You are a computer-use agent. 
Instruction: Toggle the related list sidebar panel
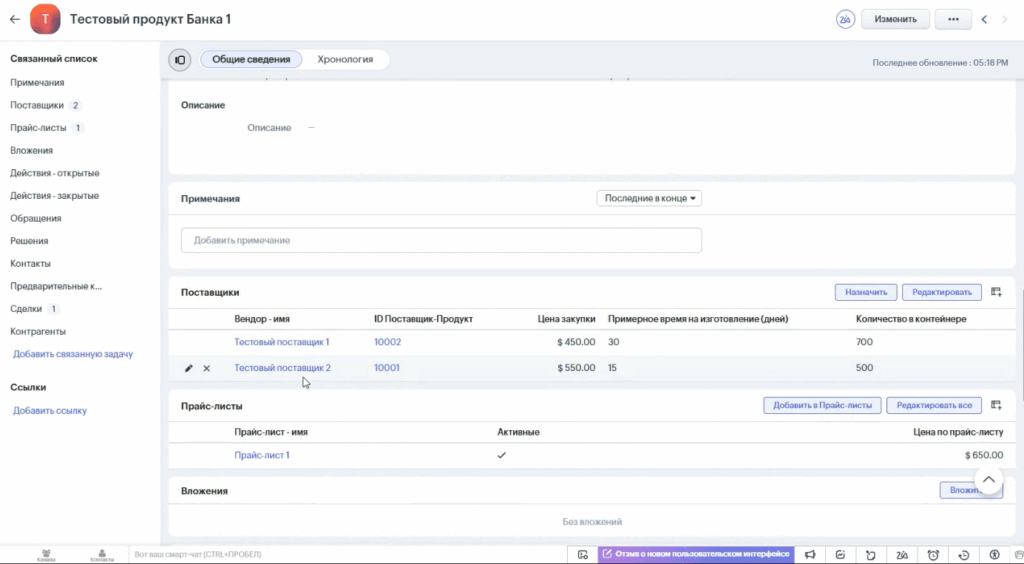pyautogui.click(x=180, y=60)
